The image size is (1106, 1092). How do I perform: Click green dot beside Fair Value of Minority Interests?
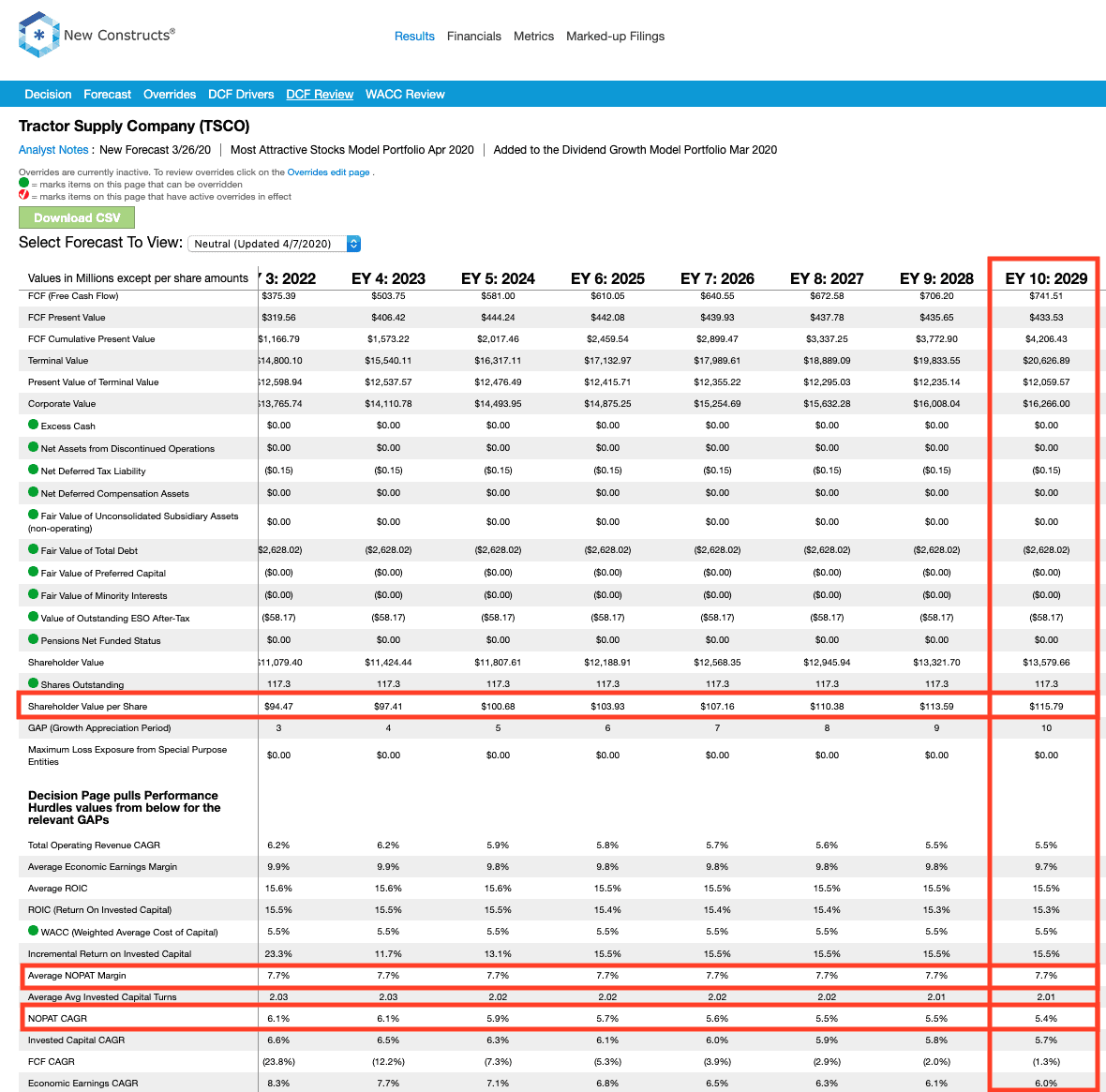coord(33,594)
